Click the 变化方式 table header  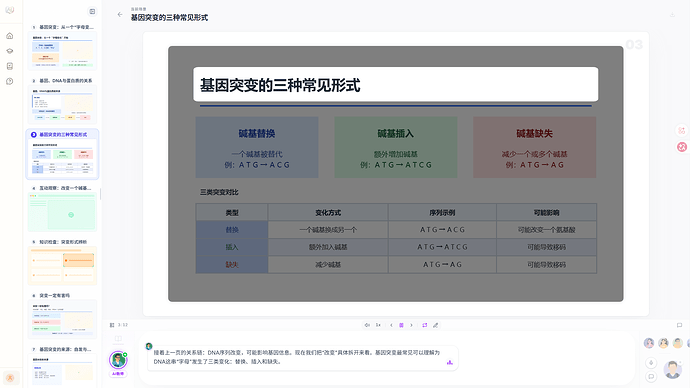[x=328, y=212]
